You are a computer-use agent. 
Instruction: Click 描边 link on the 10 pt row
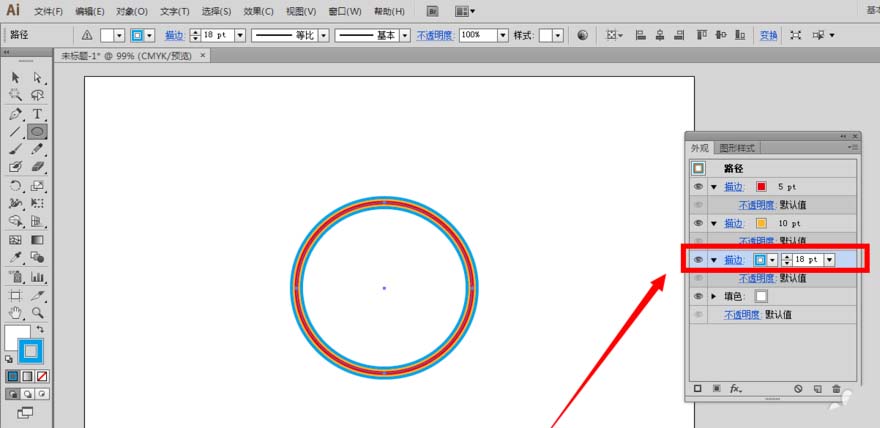(x=734, y=223)
